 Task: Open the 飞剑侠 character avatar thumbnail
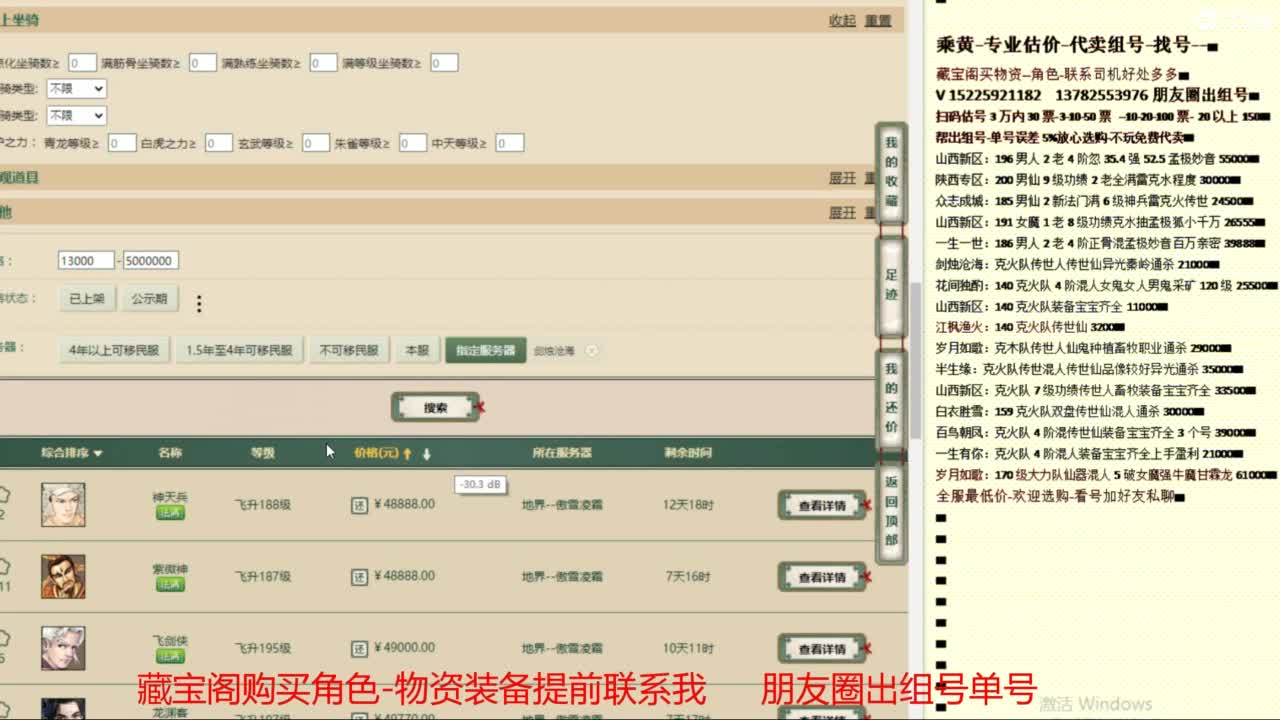click(63, 648)
